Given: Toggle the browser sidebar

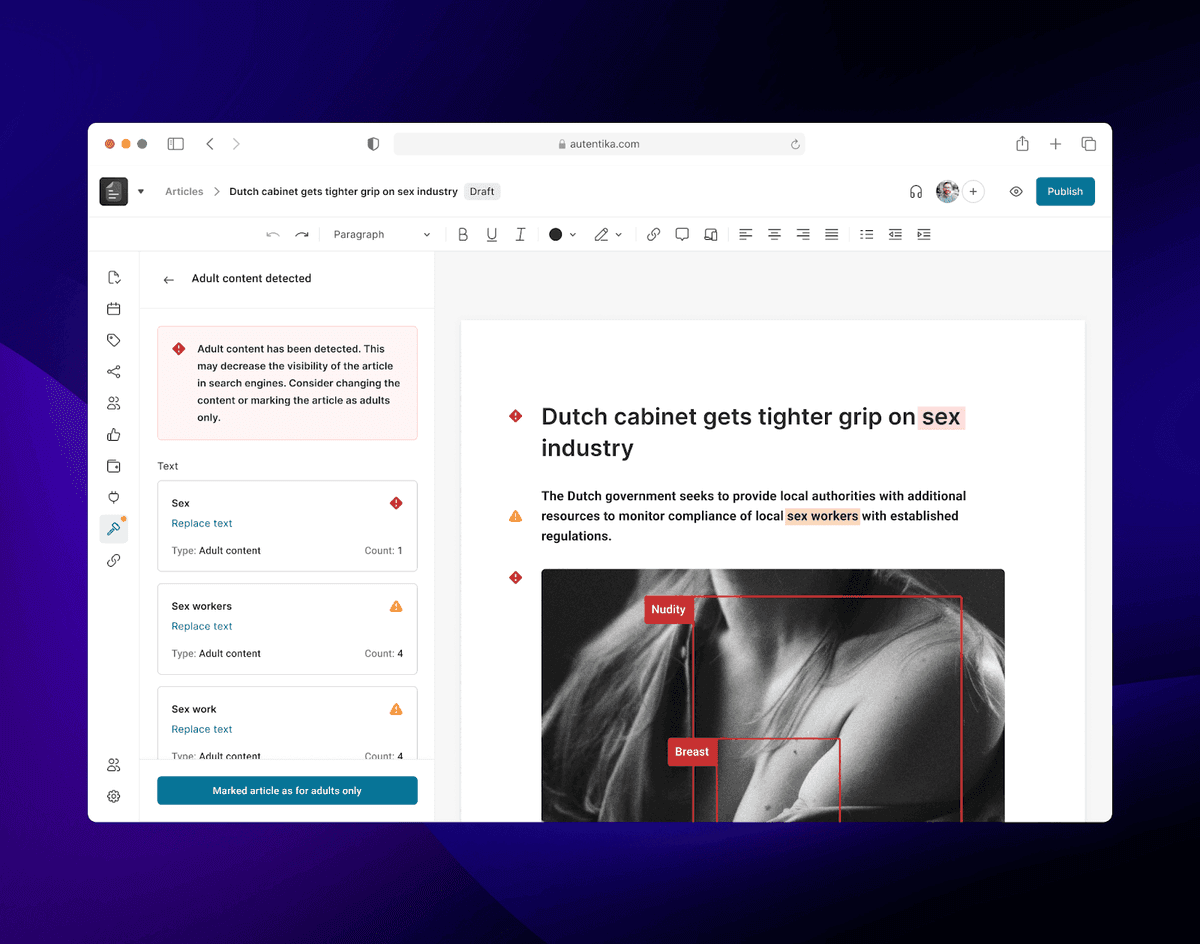Looking at the screenshot, I should [176, 144].
